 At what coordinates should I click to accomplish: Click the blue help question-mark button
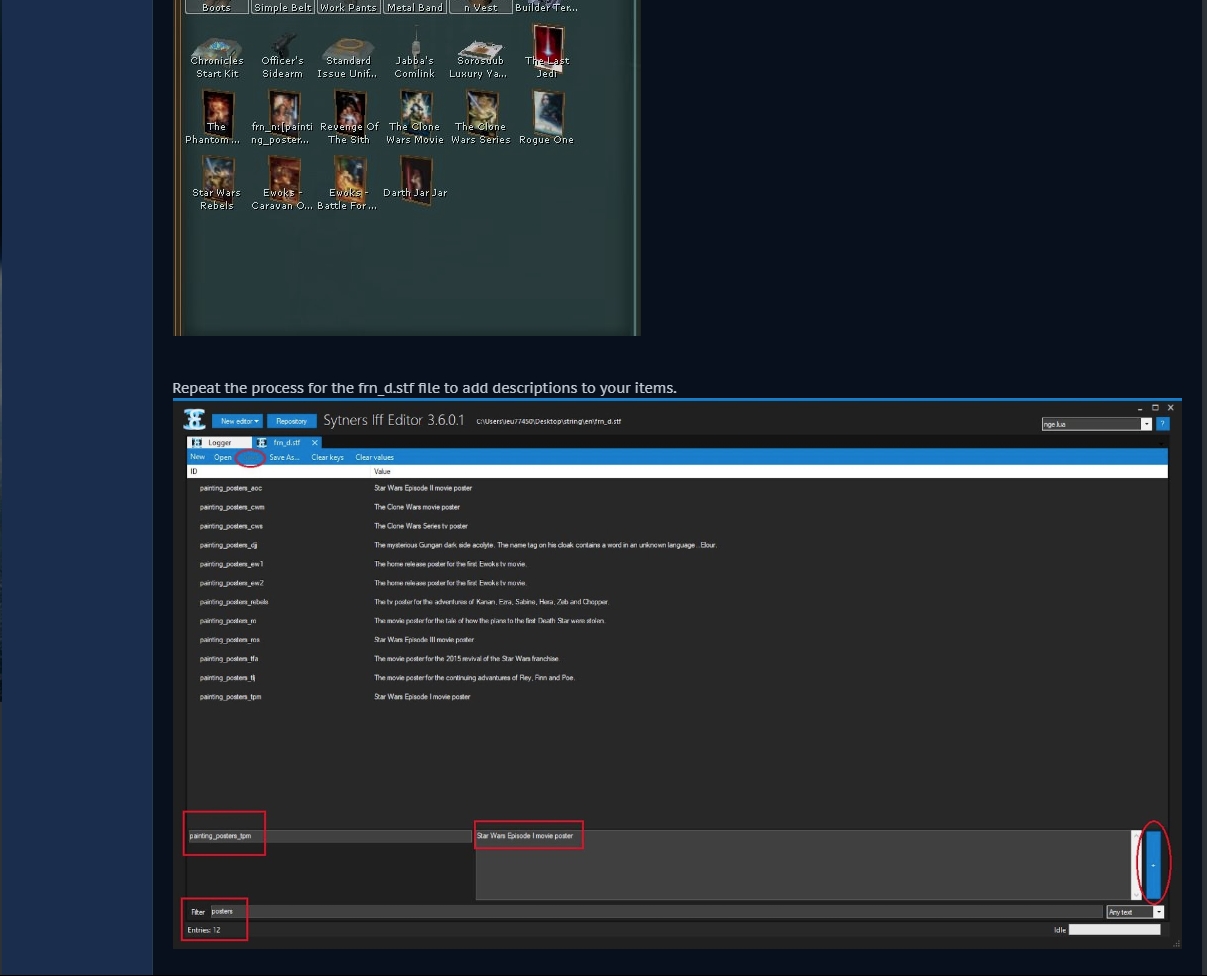coord(1162,424)
